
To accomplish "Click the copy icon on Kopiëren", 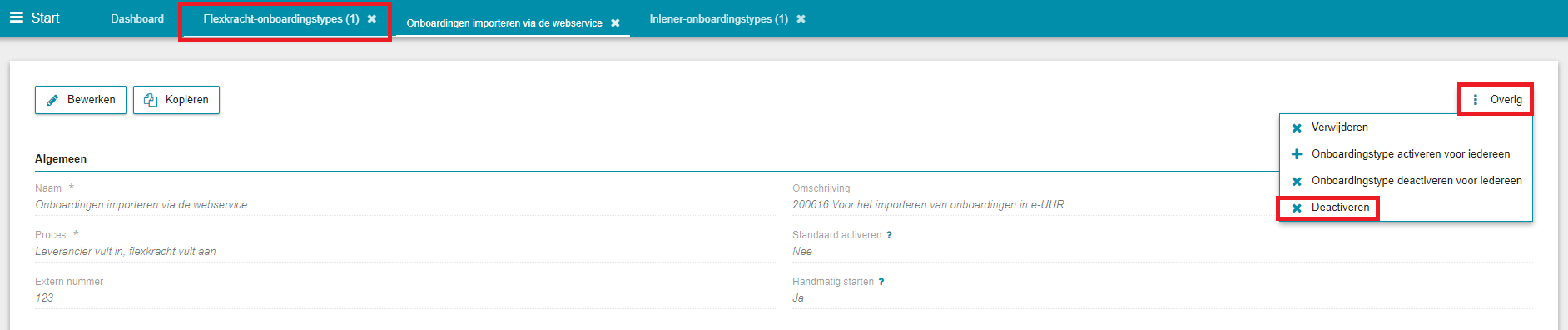I will click(x=151, y=100).
